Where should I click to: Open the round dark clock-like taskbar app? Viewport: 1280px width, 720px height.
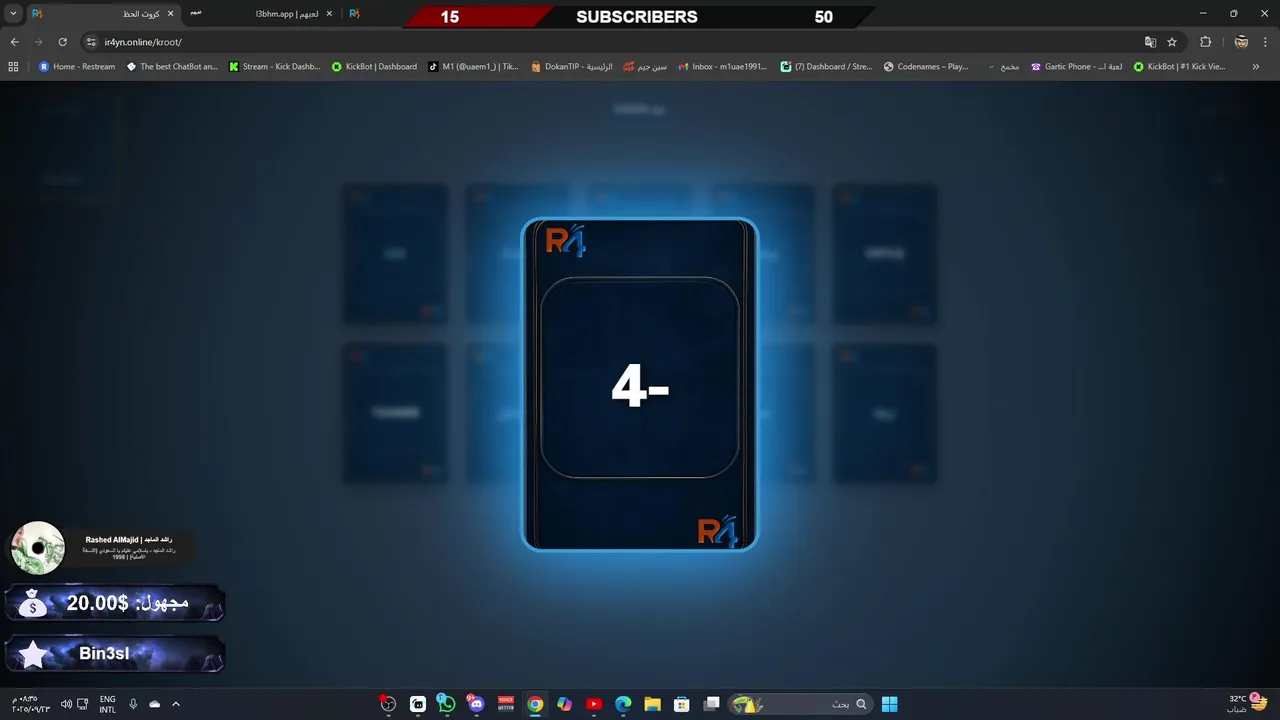(x=388, y=704)
